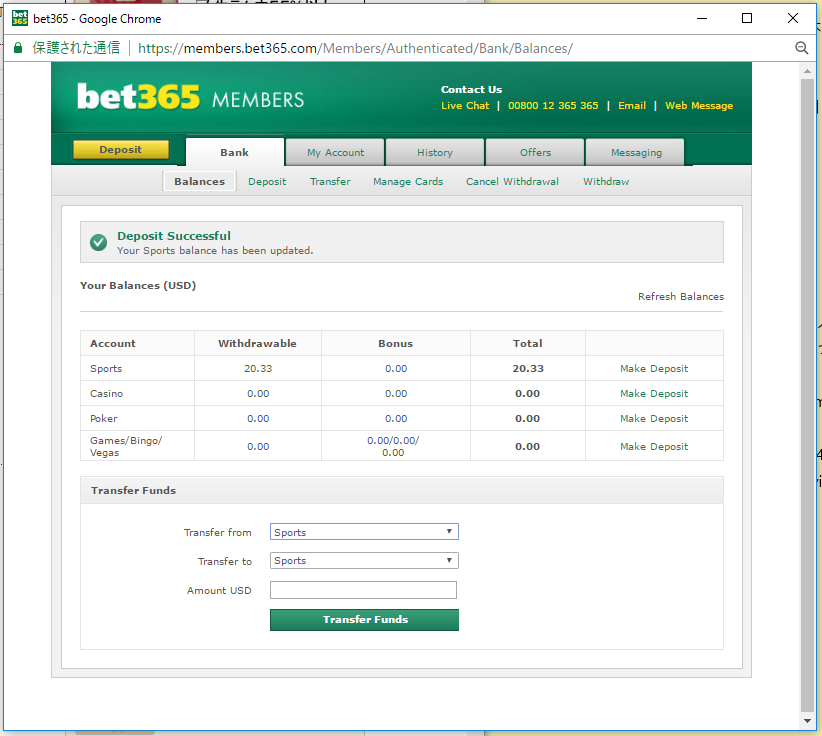The width and height of the screenshot is (822, 736).
Task: Click the Sports withdrawable value 20.33
Action: click(258, 369)
